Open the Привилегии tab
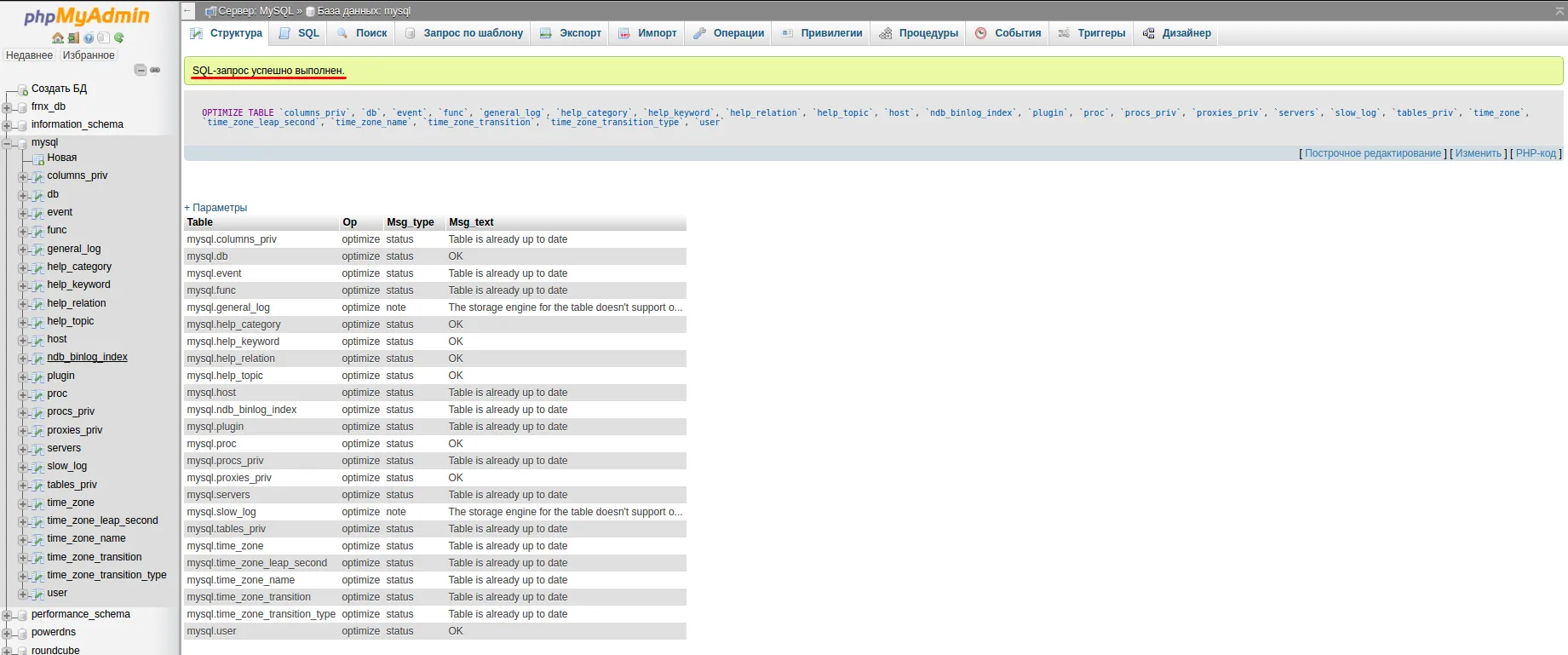The width and height of the screenshot is (1568, 655). pos(822,33)
